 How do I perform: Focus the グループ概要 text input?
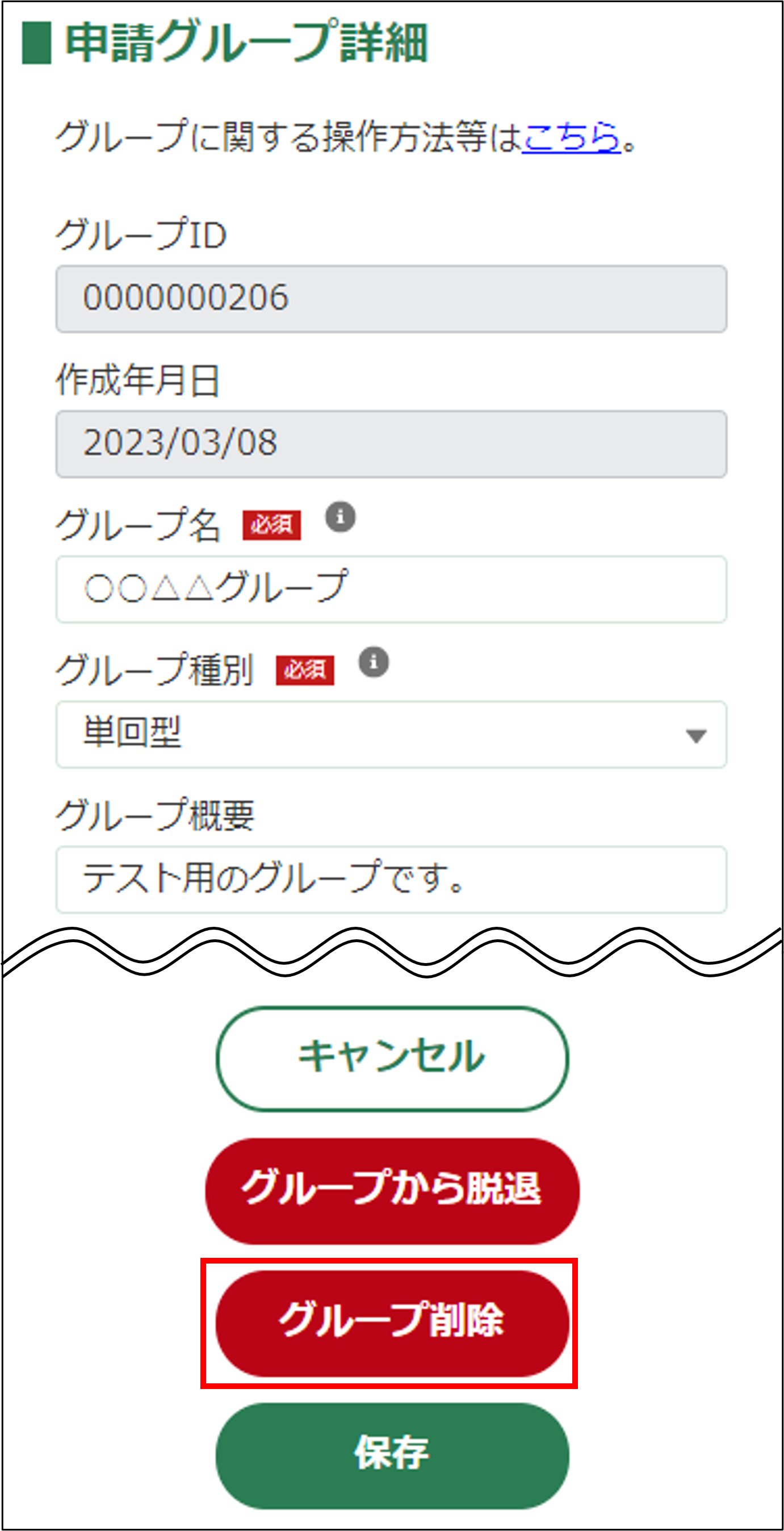391,880
